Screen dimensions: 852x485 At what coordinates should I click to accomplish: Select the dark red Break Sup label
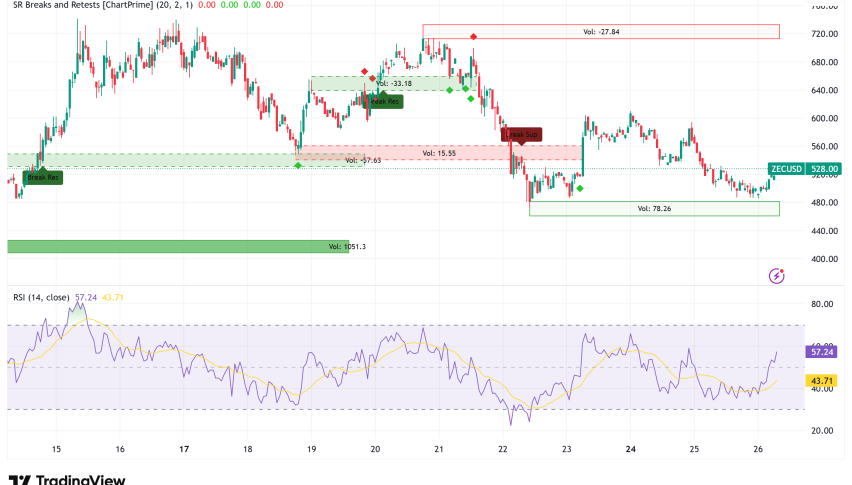pos(521,133)
